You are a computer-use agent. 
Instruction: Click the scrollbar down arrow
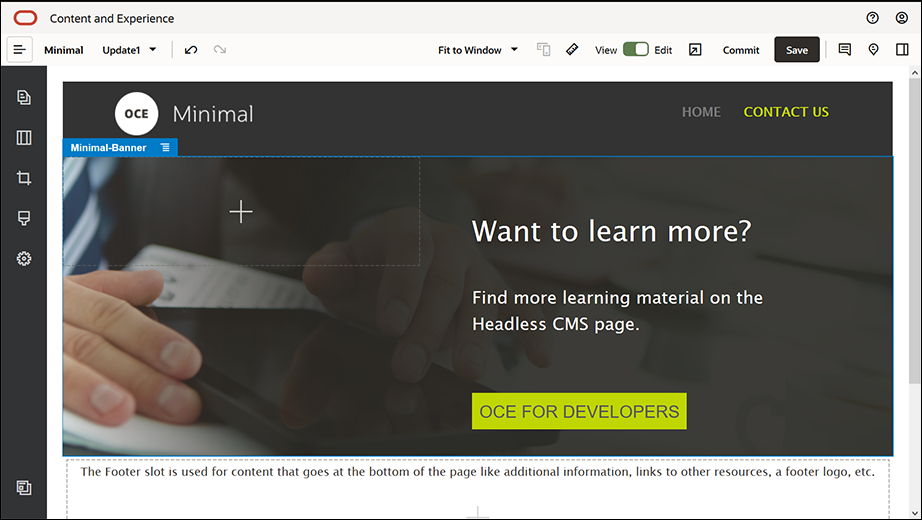[x=914, y=513]
